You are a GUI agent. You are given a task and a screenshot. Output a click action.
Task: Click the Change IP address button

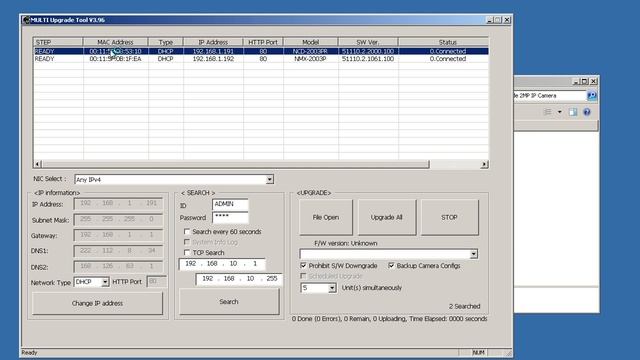(x=97, y=303)
